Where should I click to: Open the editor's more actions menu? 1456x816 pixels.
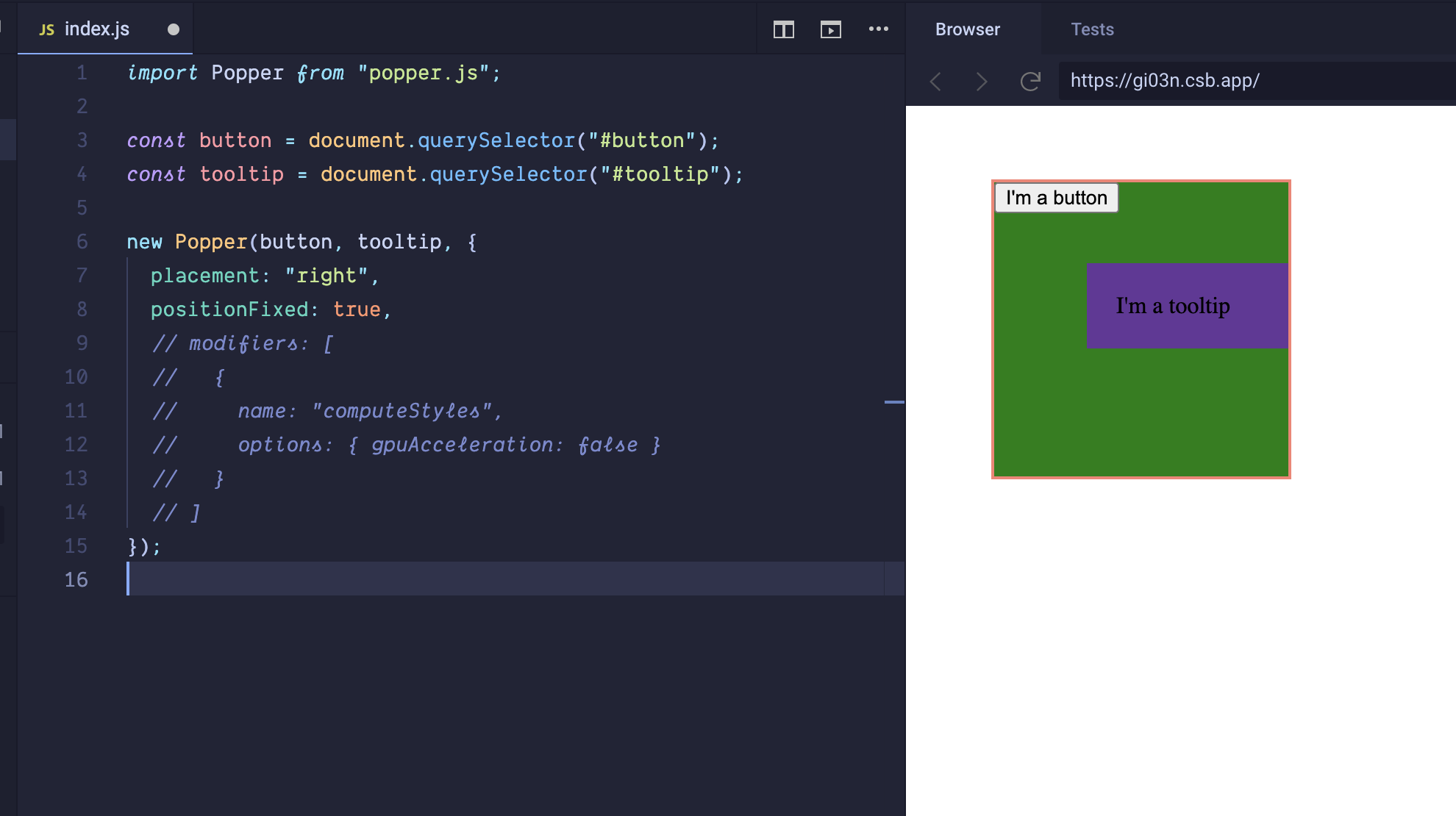point(879,29)
